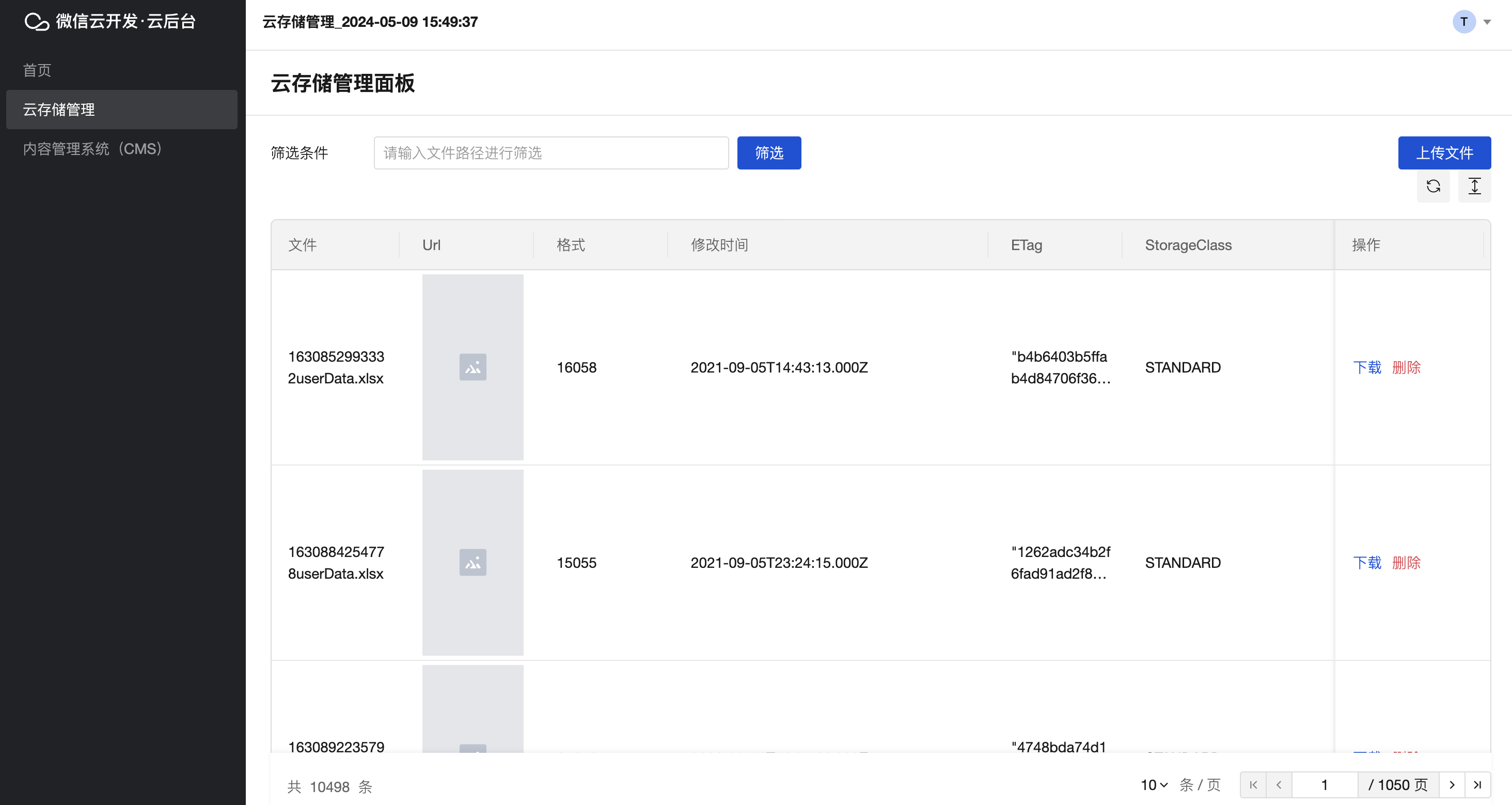1512x805 pixels.
Task: Open the image thumbnail for 1630884254778userData.xlsx
Action: pos(472,563)
